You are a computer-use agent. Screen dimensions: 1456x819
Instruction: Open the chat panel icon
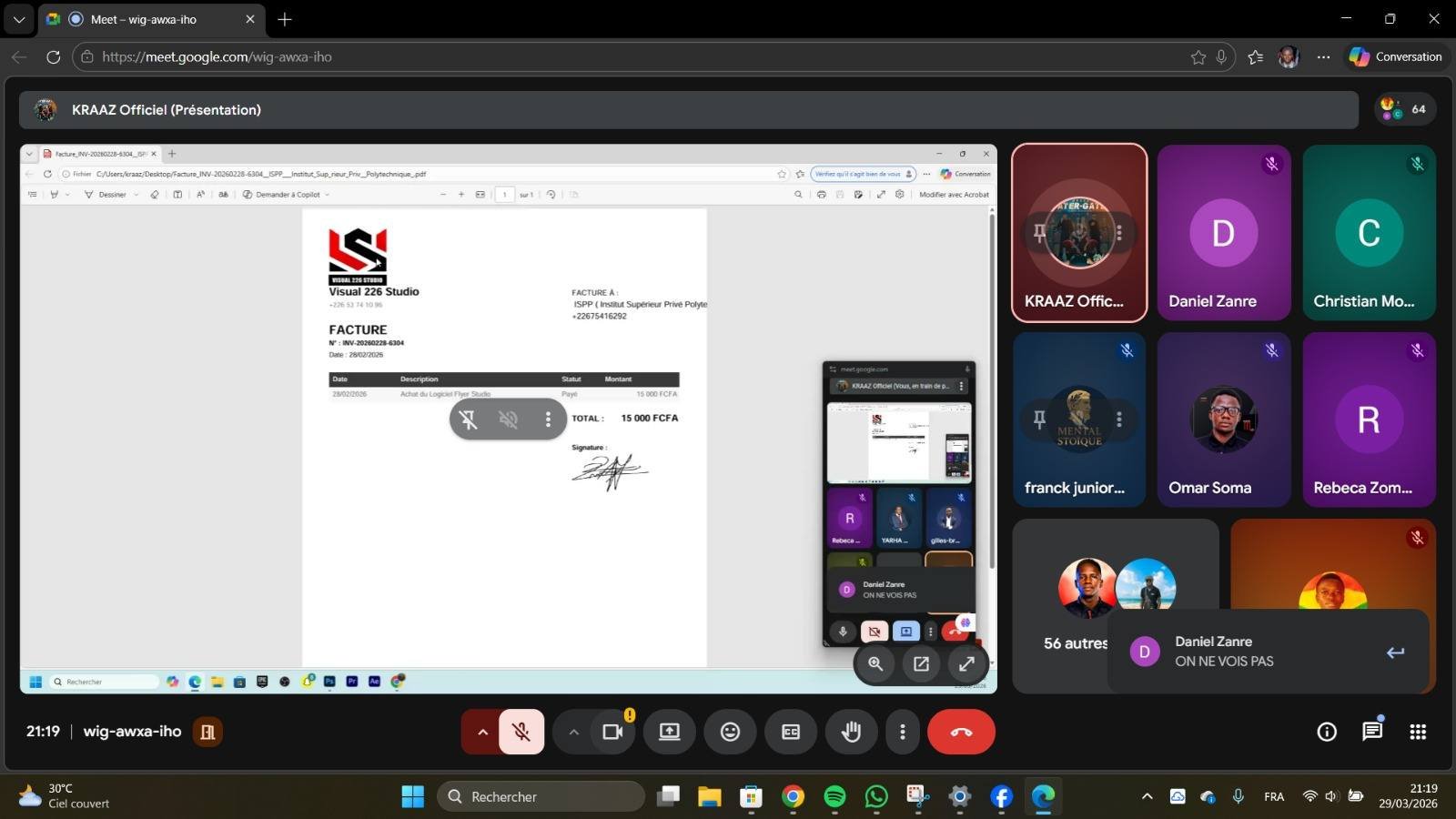click(x=1372, y=732)
